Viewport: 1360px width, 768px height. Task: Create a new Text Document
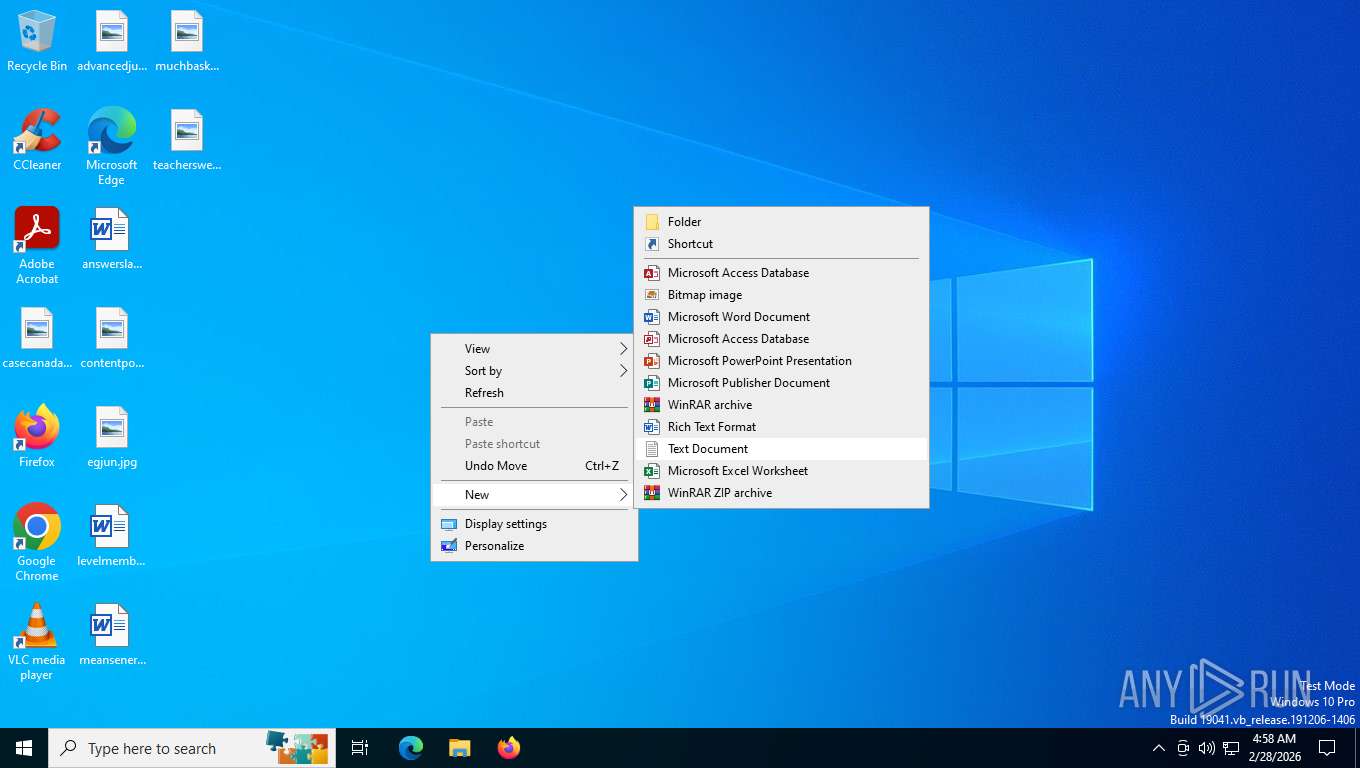[781, 449]
